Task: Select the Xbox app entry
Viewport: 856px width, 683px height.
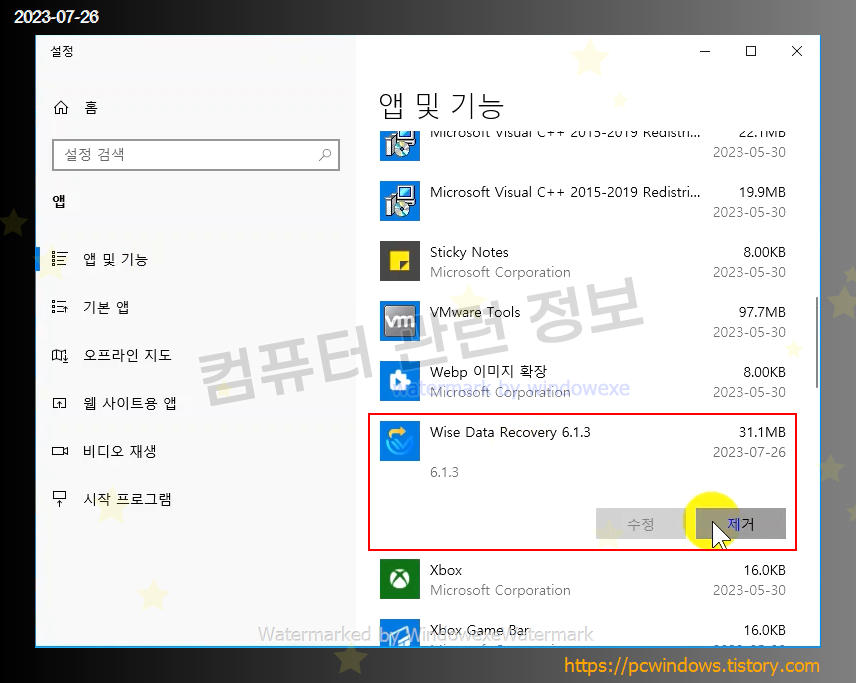Action: [x=582, y=580]
